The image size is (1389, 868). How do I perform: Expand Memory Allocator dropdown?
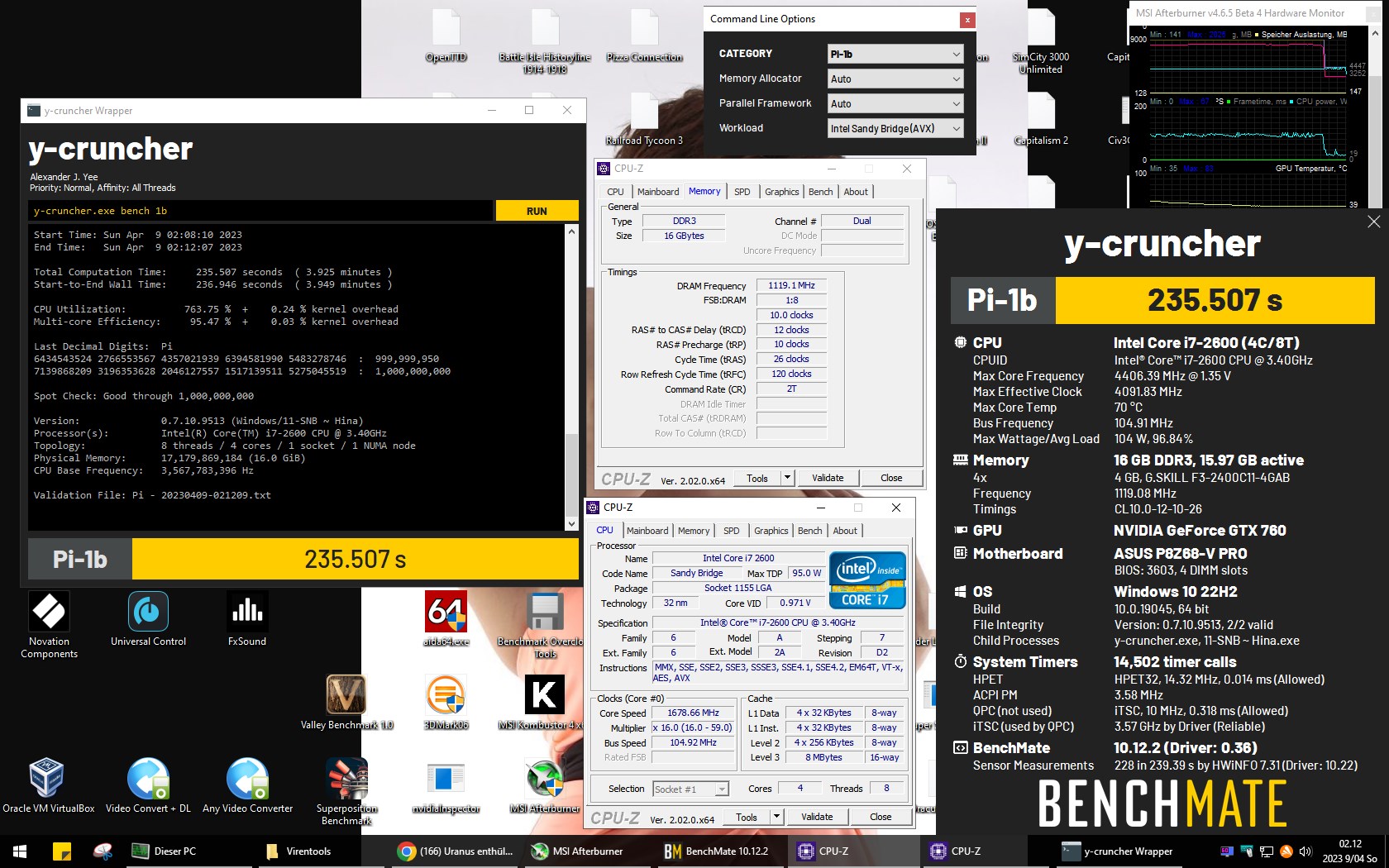pyautogui.click(x=895, y=79)
